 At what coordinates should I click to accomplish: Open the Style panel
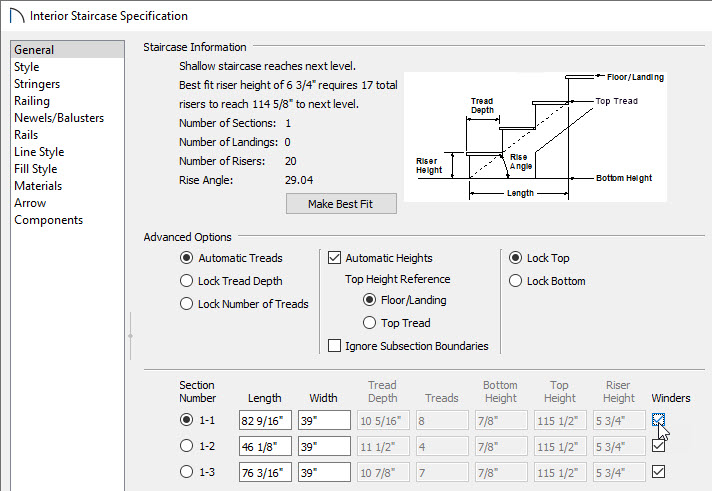pos(67,67)
